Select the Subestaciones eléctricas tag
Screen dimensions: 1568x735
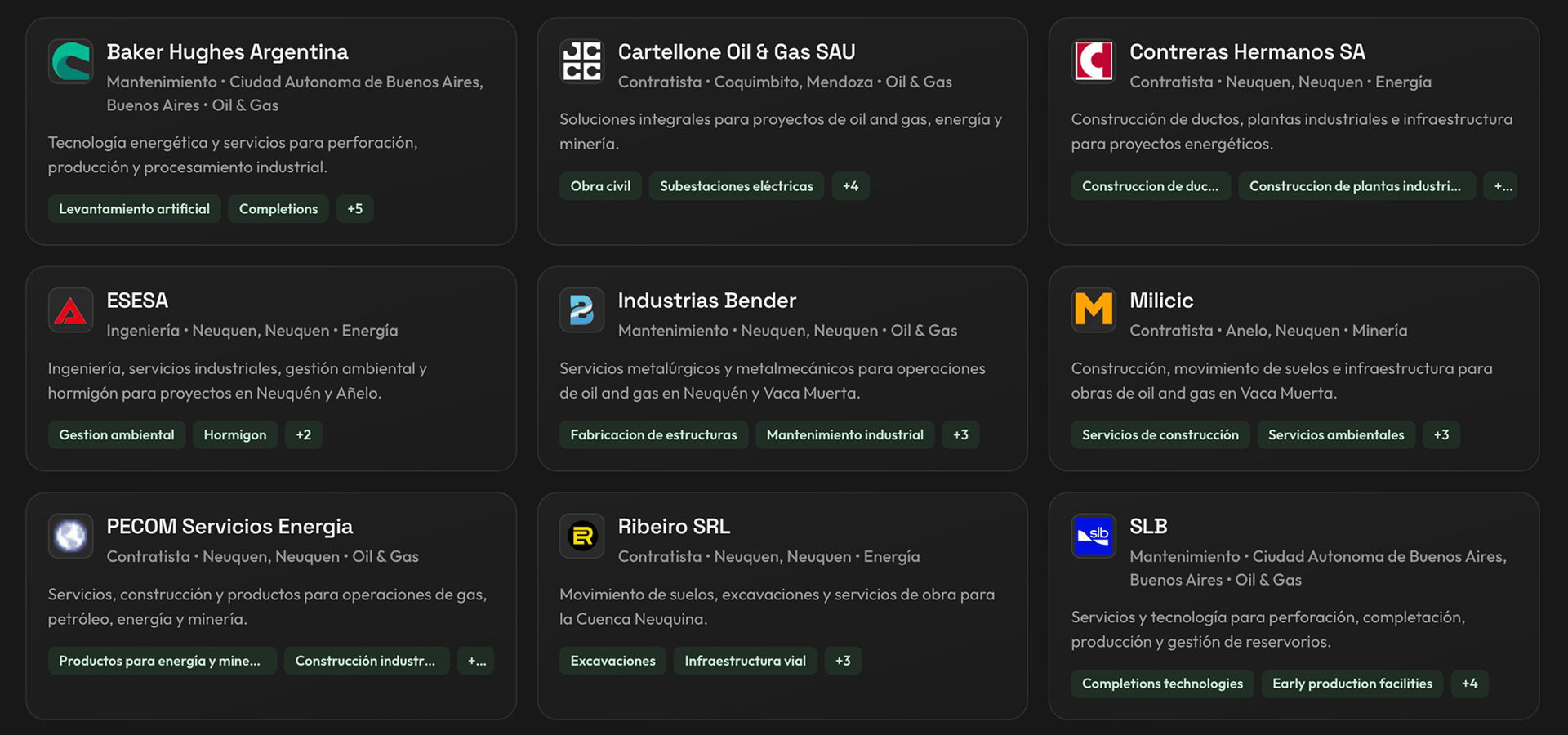click(737, 186)
